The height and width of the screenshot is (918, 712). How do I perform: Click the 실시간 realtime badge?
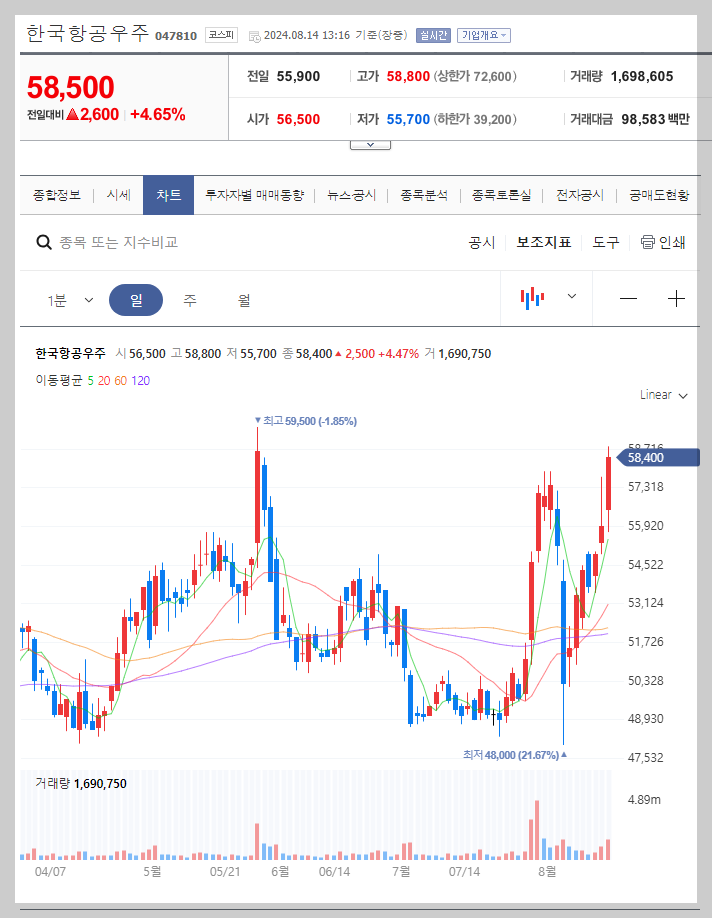[433, 35]
